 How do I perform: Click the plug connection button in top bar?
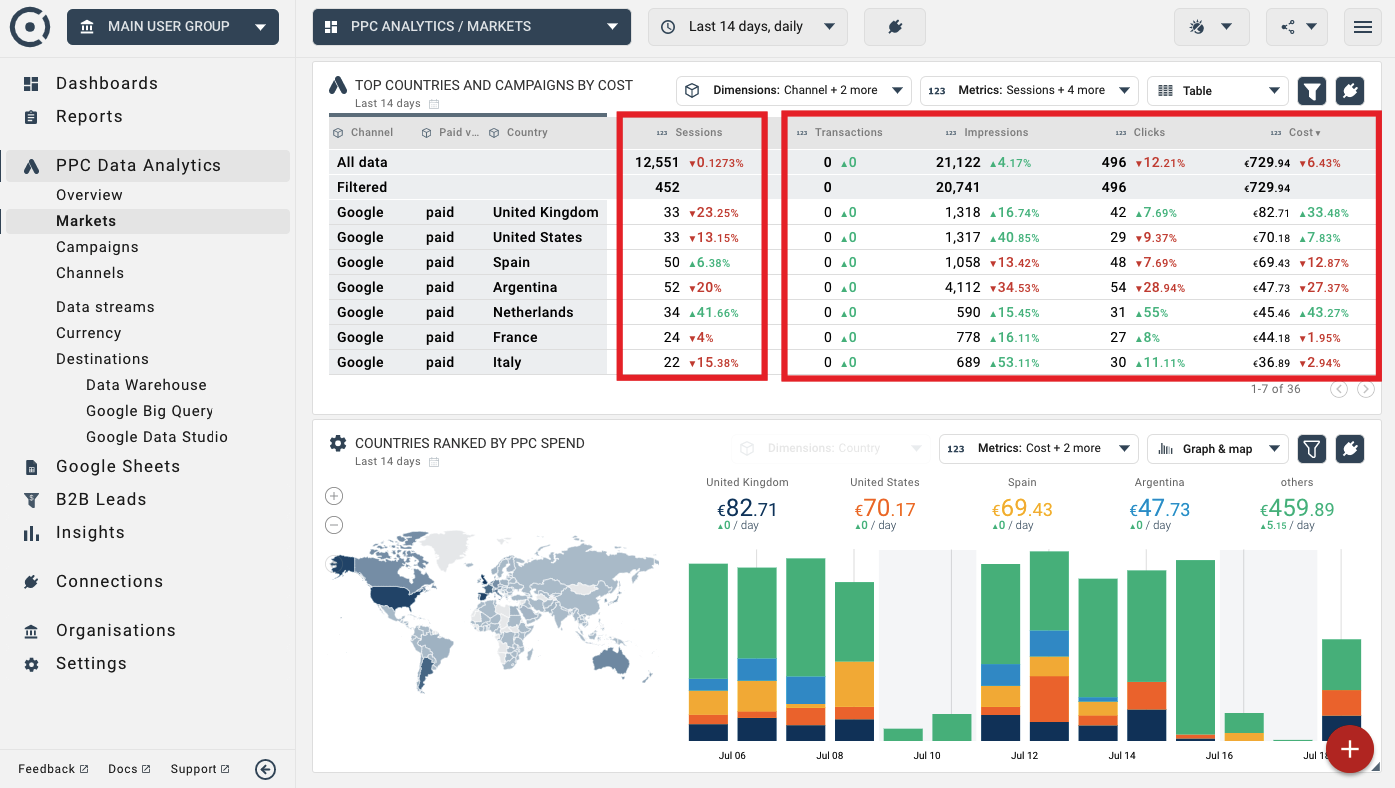(x=895, y=27)
